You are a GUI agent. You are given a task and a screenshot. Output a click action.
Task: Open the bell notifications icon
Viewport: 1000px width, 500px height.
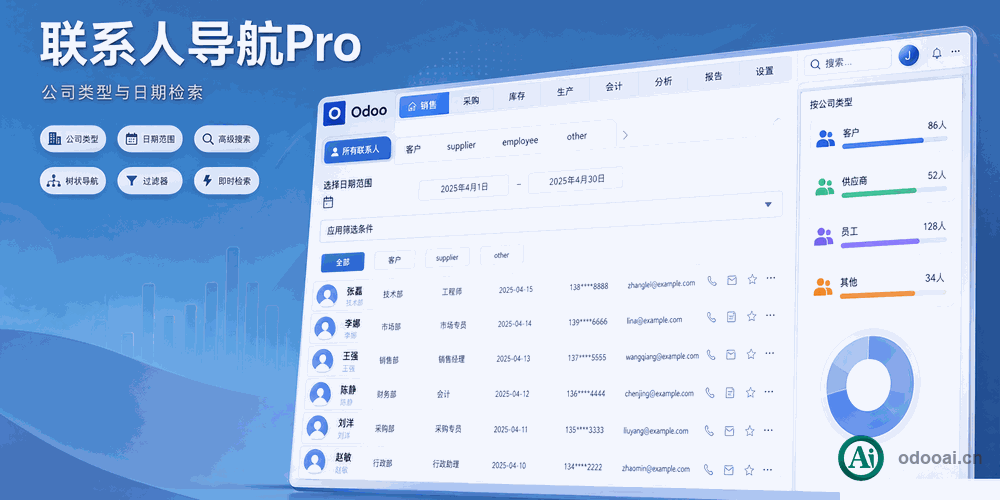[936, 54]
